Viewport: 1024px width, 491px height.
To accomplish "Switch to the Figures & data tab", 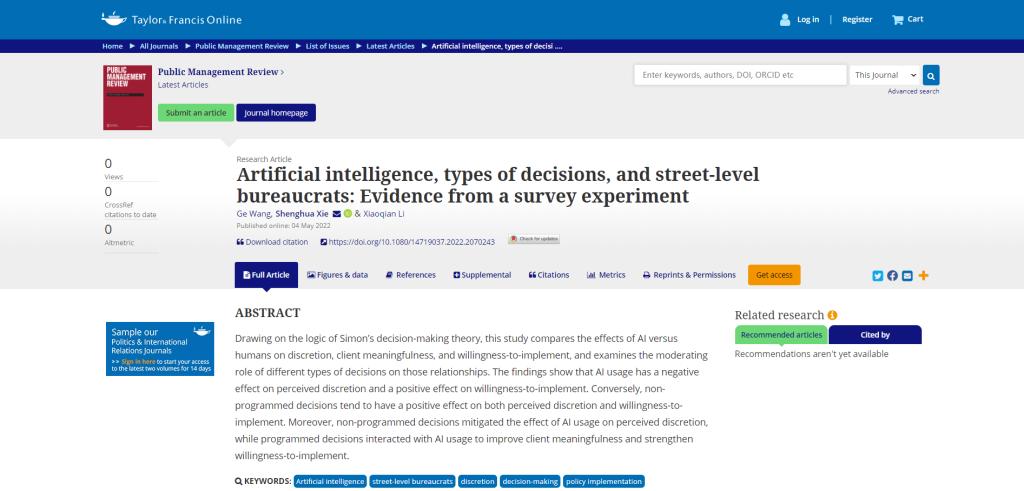I will point(337,275).
